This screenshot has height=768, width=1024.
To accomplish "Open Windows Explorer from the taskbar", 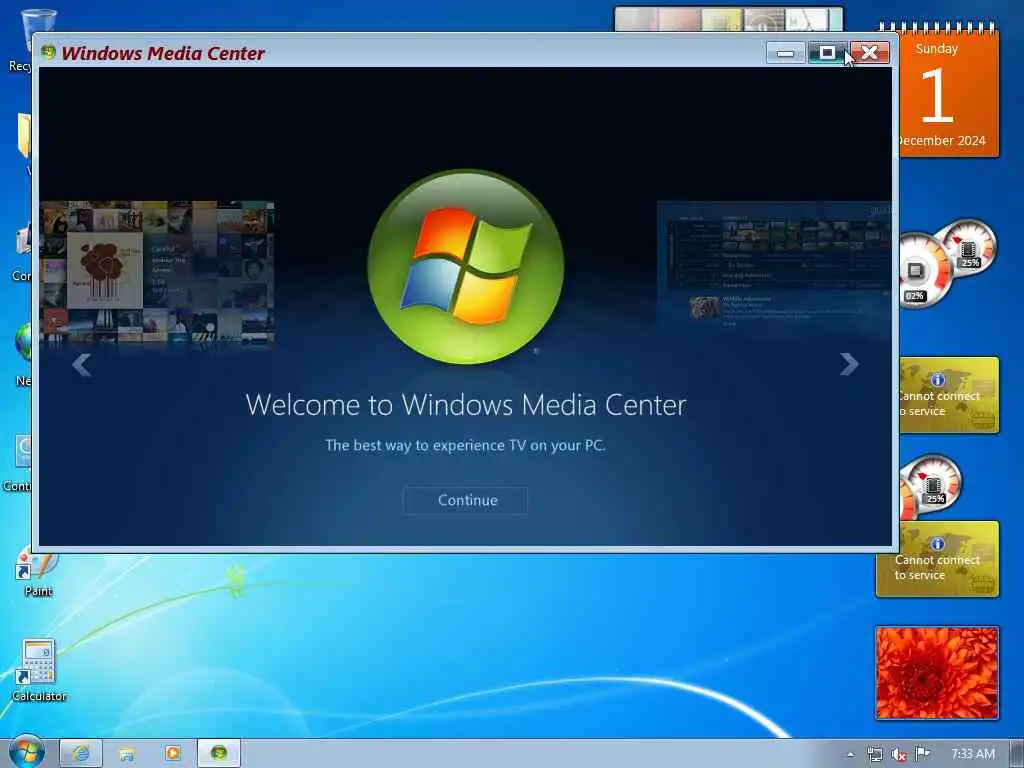I will tap(127, 753).
